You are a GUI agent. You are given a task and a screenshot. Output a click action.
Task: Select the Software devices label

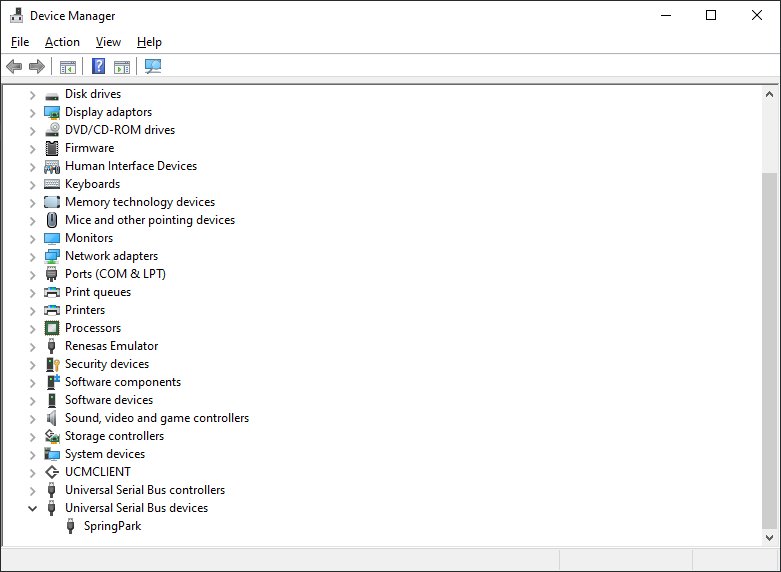click(x=109, y=400)
